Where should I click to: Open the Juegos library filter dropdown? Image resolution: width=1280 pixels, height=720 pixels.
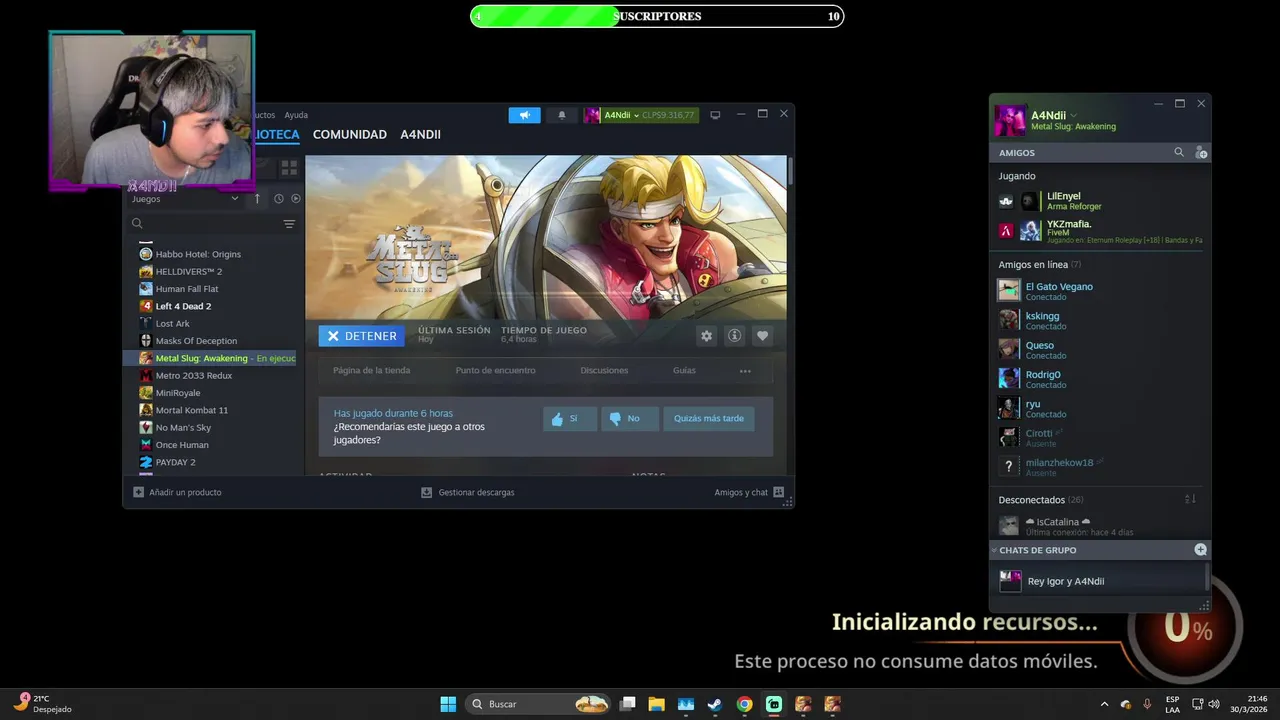point(186,199)
